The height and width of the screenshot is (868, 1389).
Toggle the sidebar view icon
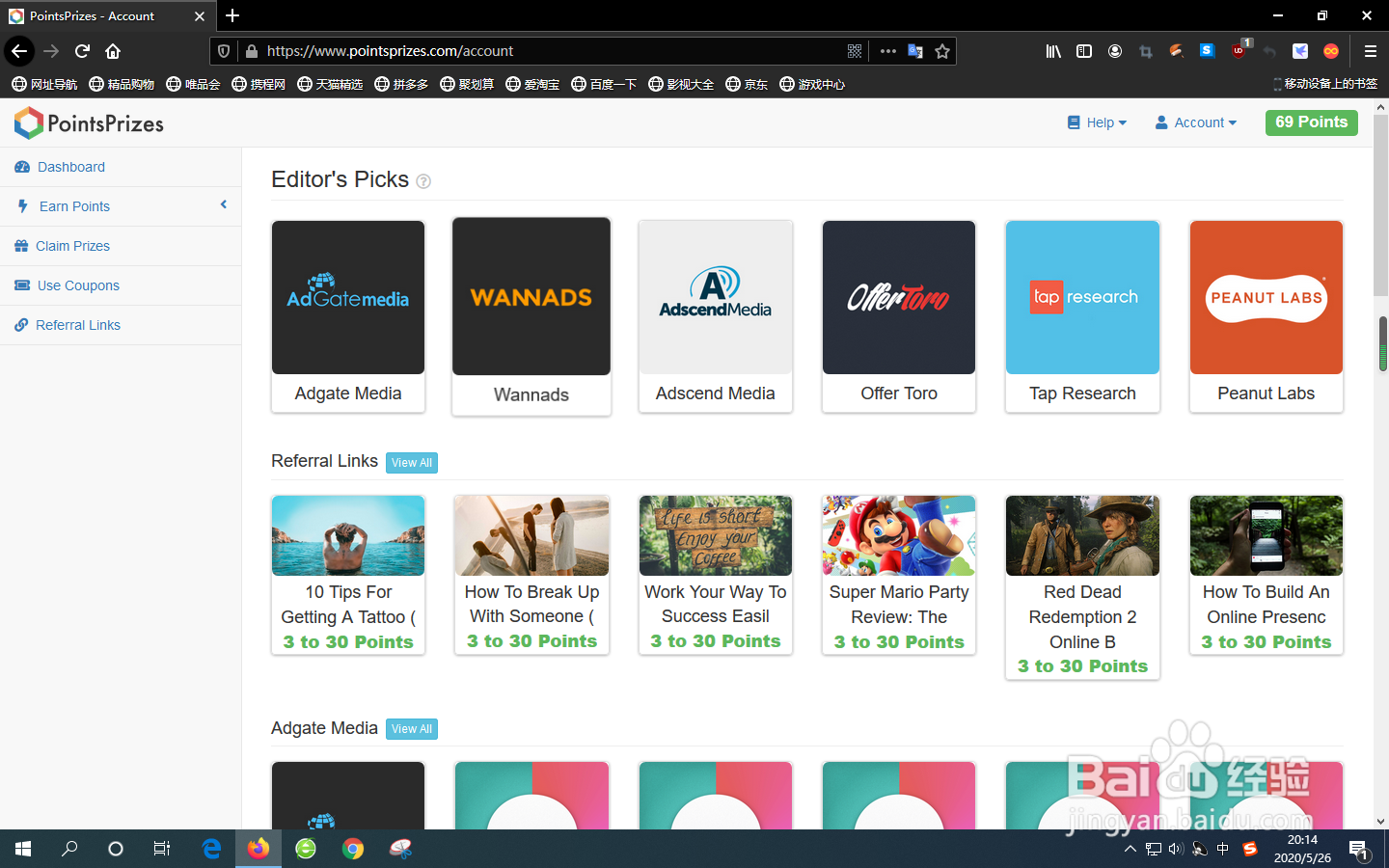click(x=1084, y=51)
